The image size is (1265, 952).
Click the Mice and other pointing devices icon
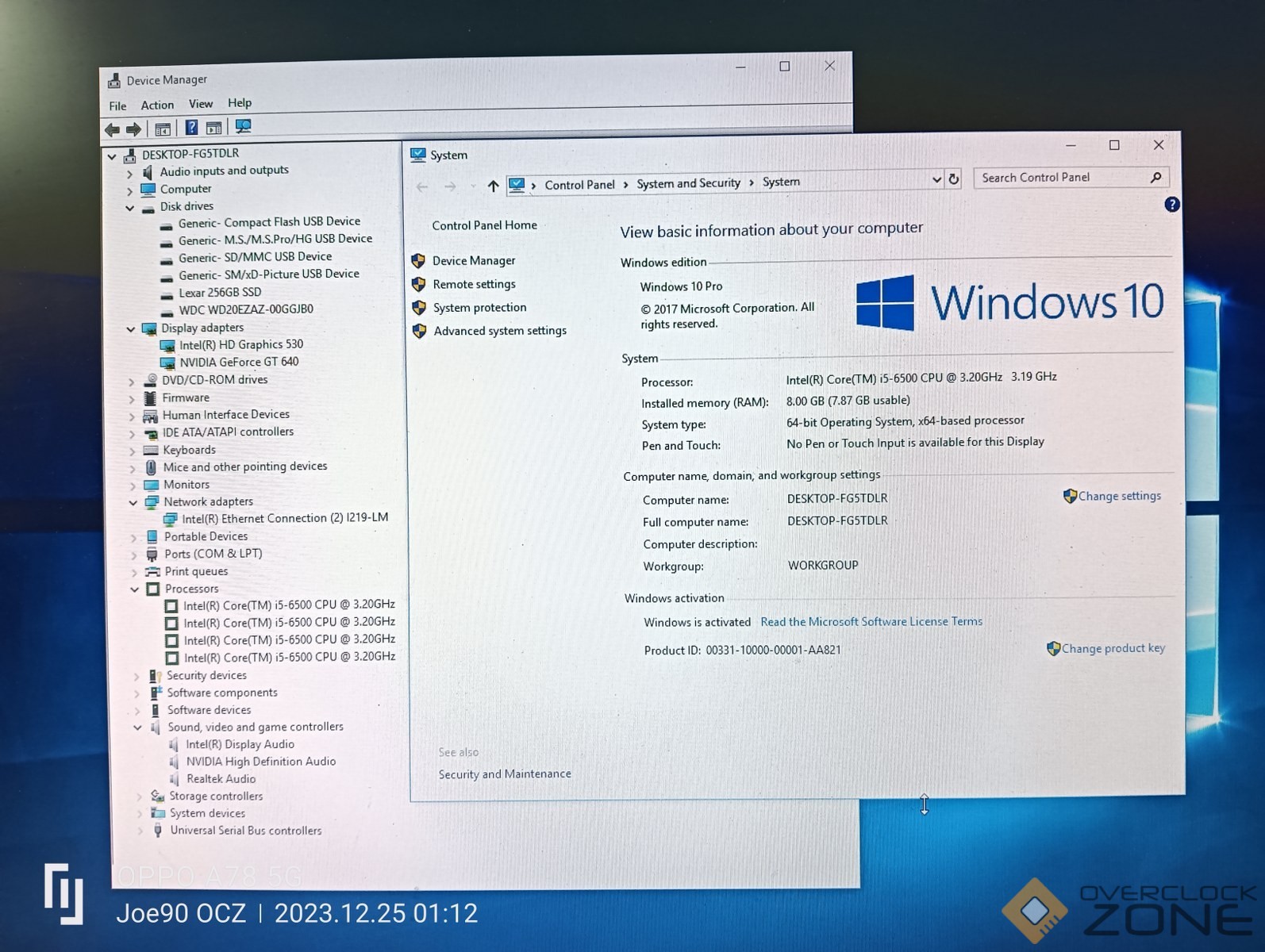pyautogui.click(x=151, y=468)
